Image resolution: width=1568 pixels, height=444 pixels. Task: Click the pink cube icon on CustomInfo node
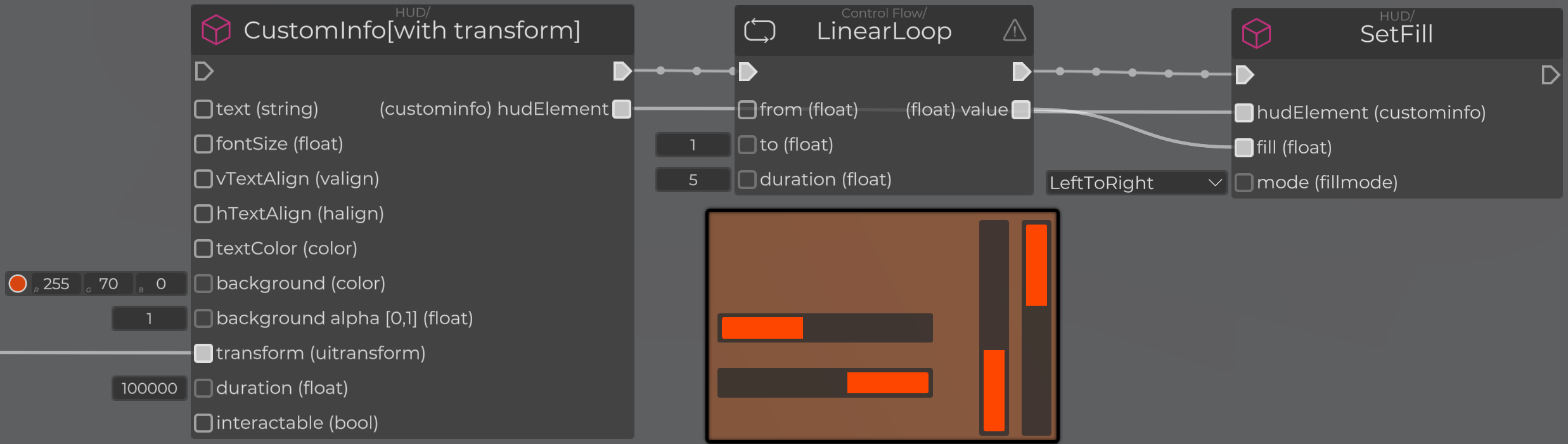[215, 30]
